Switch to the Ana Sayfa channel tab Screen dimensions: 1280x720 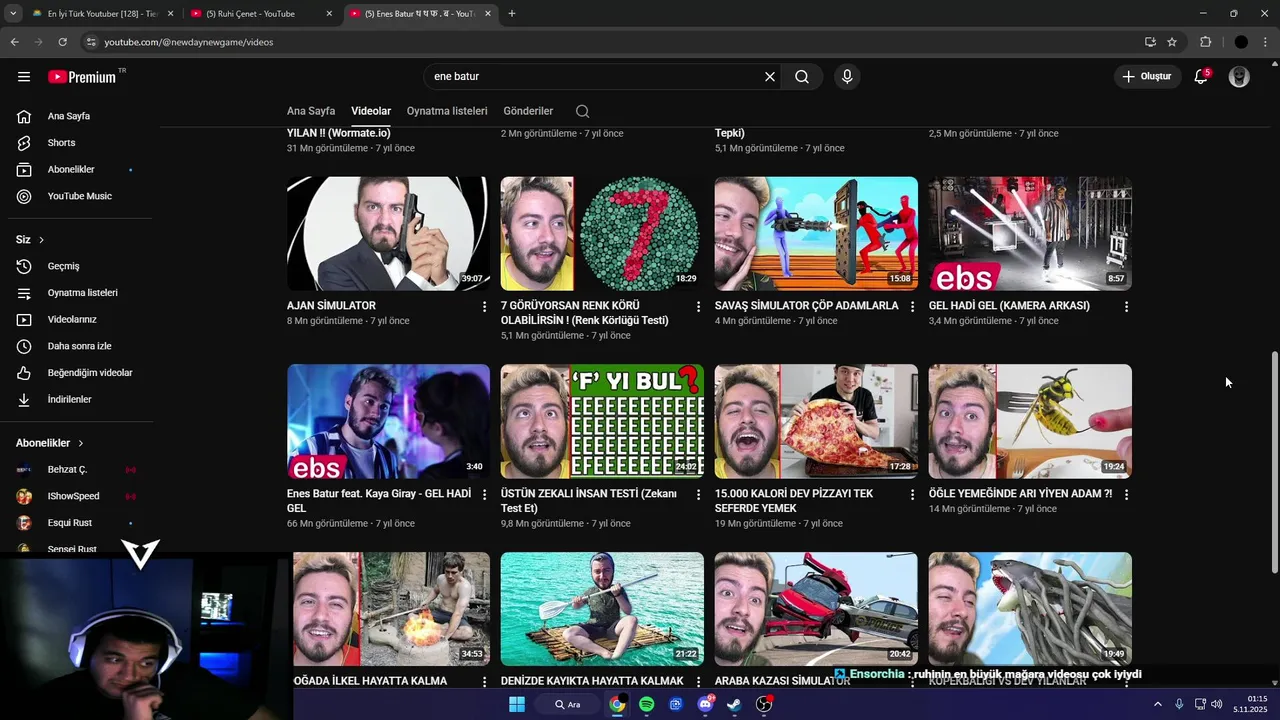311,111
